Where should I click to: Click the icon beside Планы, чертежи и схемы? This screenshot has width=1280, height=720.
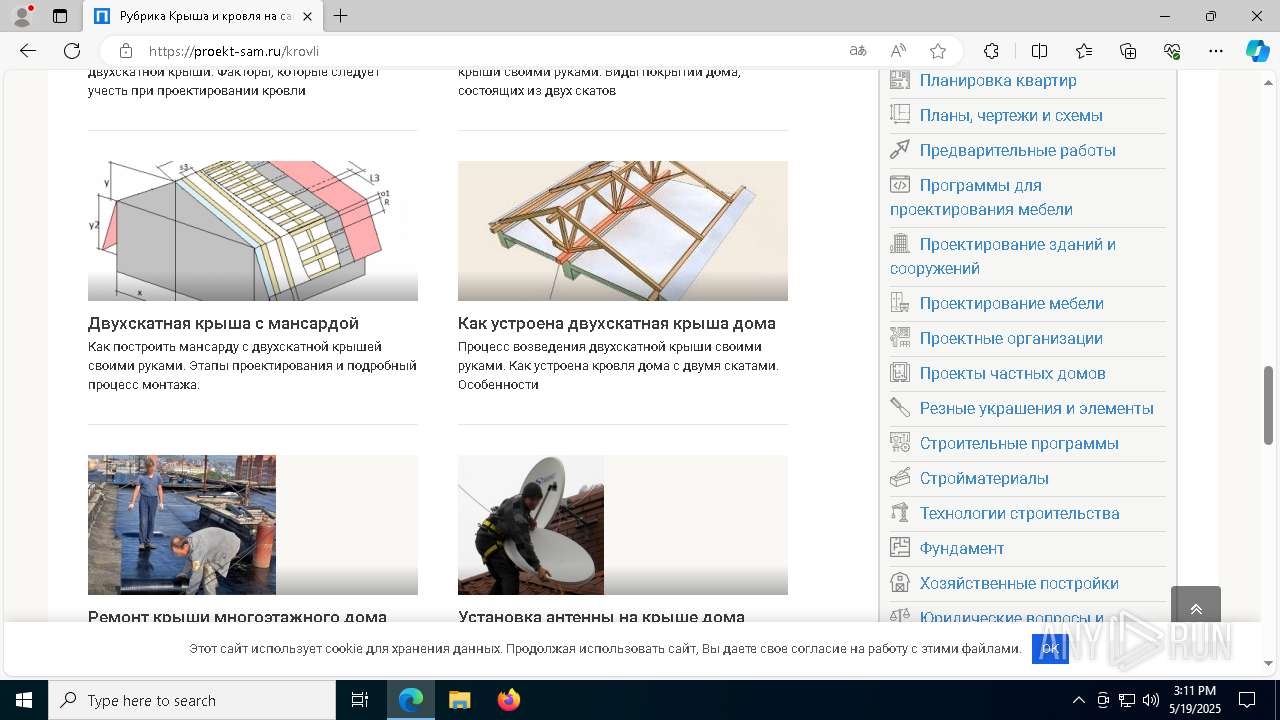[x=900, y=115]
